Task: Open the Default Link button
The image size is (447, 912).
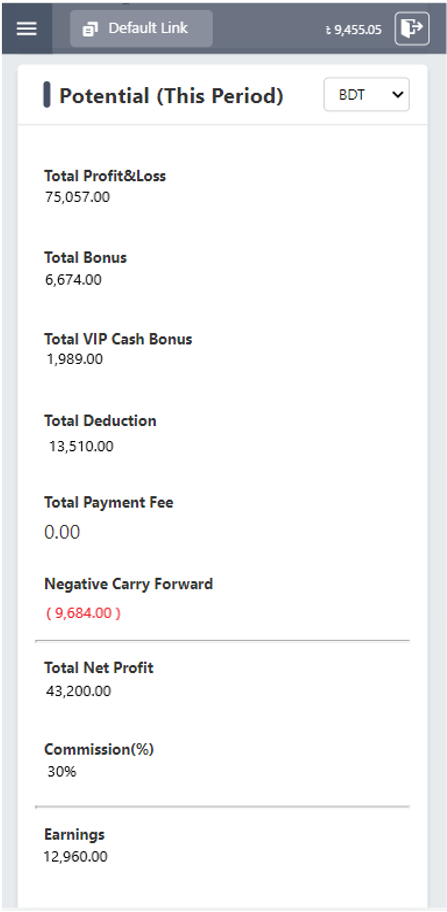Action: pyautogui.click(x=141, y=28)
